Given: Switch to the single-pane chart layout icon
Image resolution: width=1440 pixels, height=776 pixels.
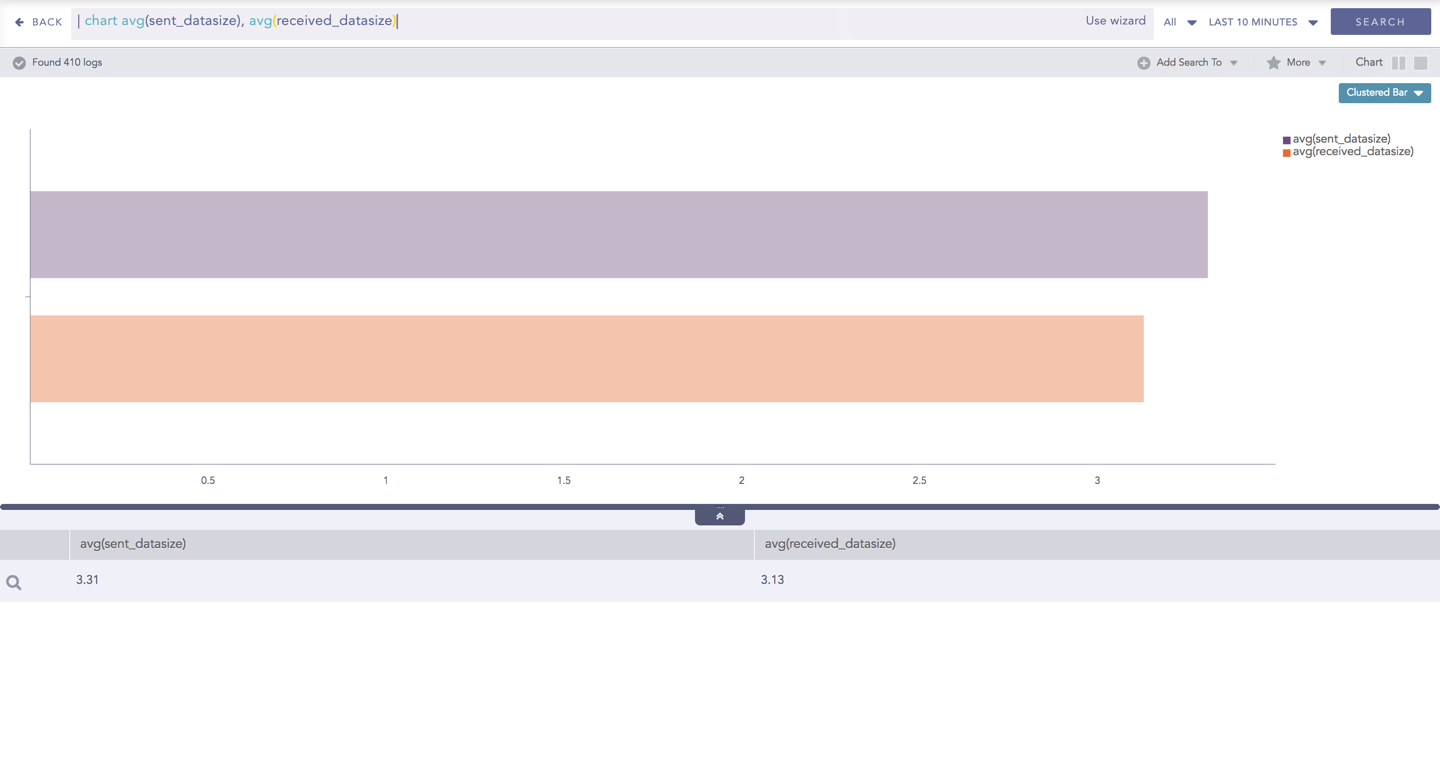Looking at the screenshot, I should tap(1420, 63).
